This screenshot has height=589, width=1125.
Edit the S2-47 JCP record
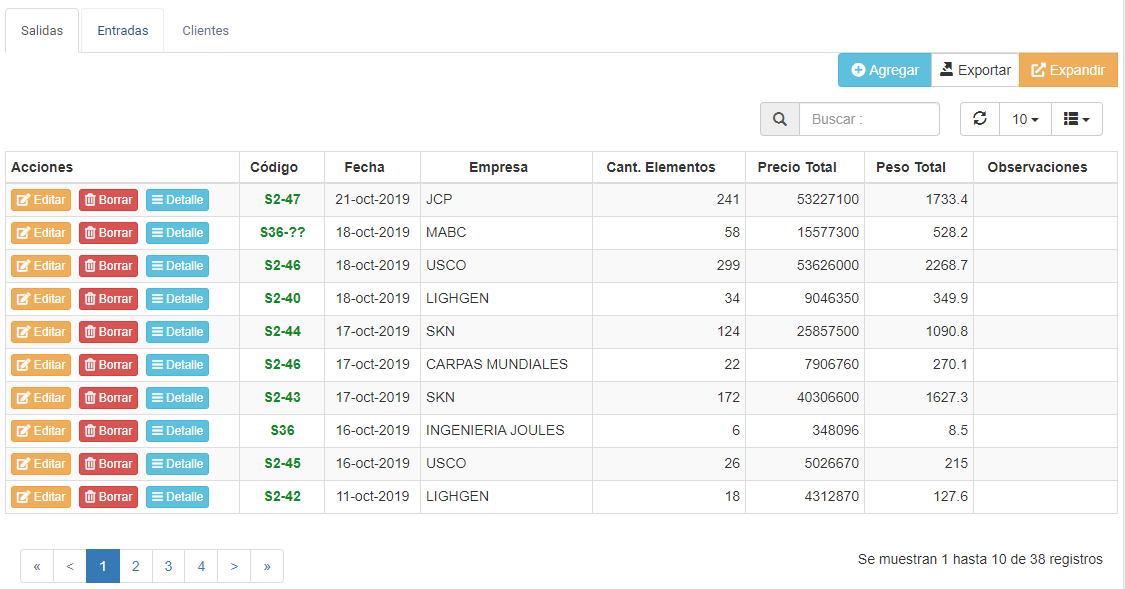click(x=41, y=200)
